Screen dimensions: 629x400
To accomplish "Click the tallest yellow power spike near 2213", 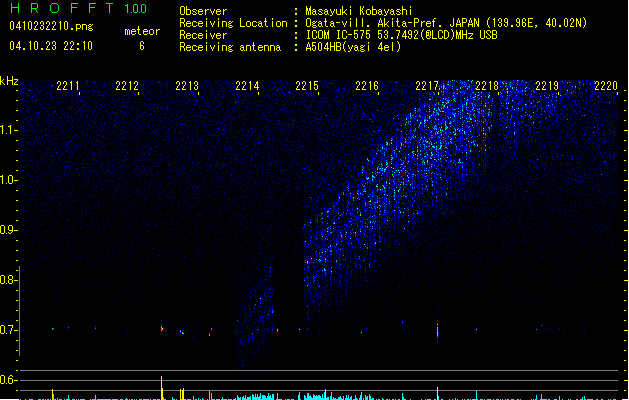I will (x=162, y=388).
